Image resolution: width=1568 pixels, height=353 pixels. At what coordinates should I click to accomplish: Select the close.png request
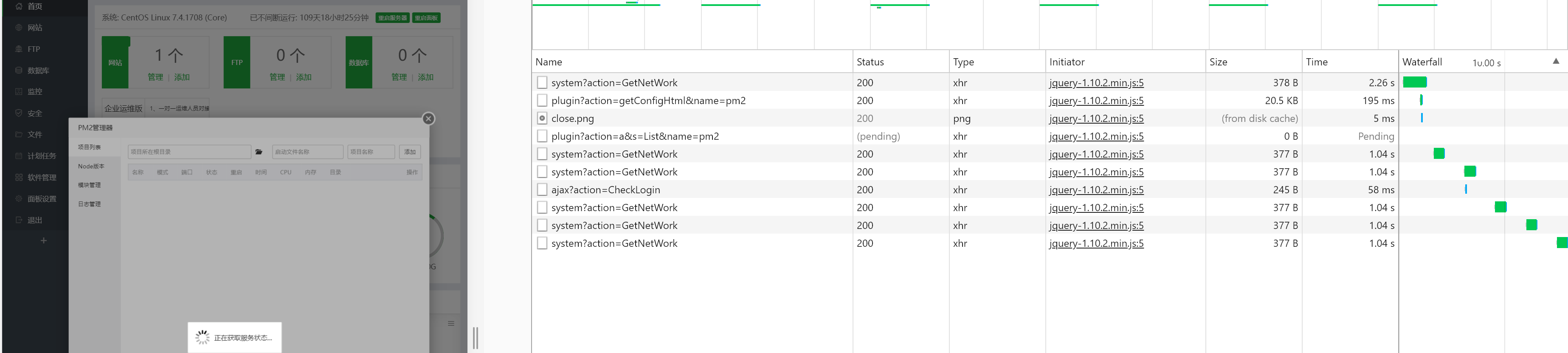1050,118
